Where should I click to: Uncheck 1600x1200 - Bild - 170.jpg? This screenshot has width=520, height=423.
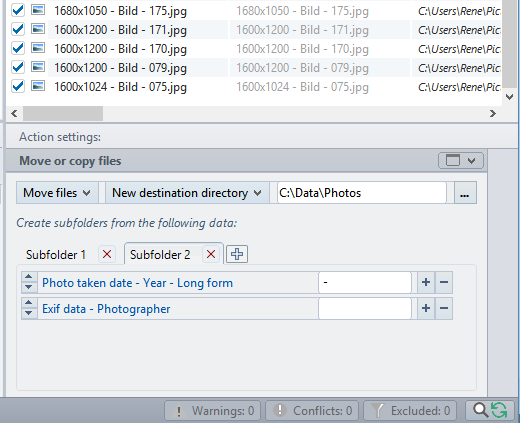(18, 48)
